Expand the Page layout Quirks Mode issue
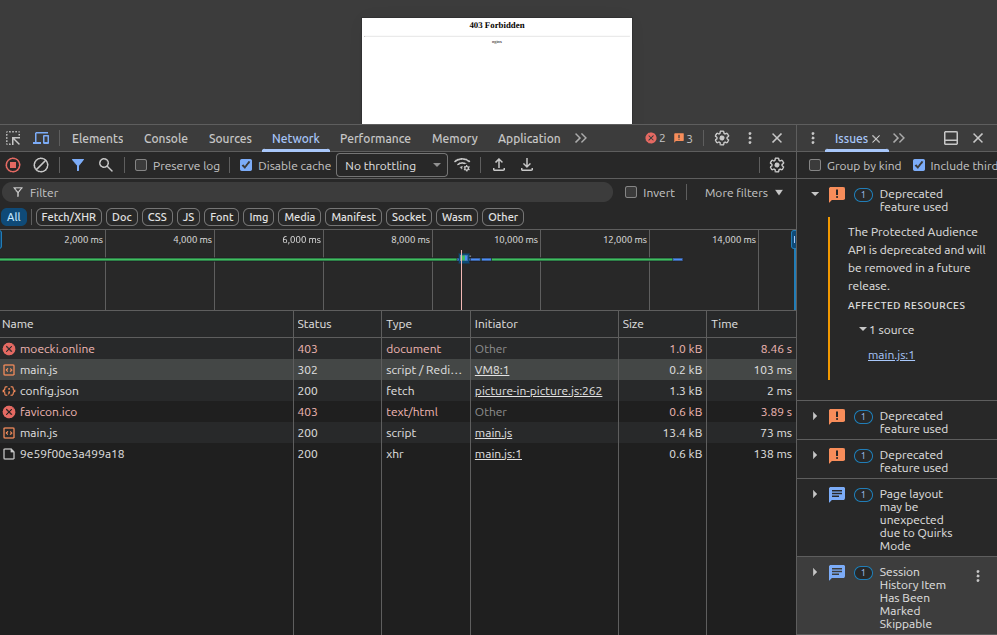 (x=815, y=494)
